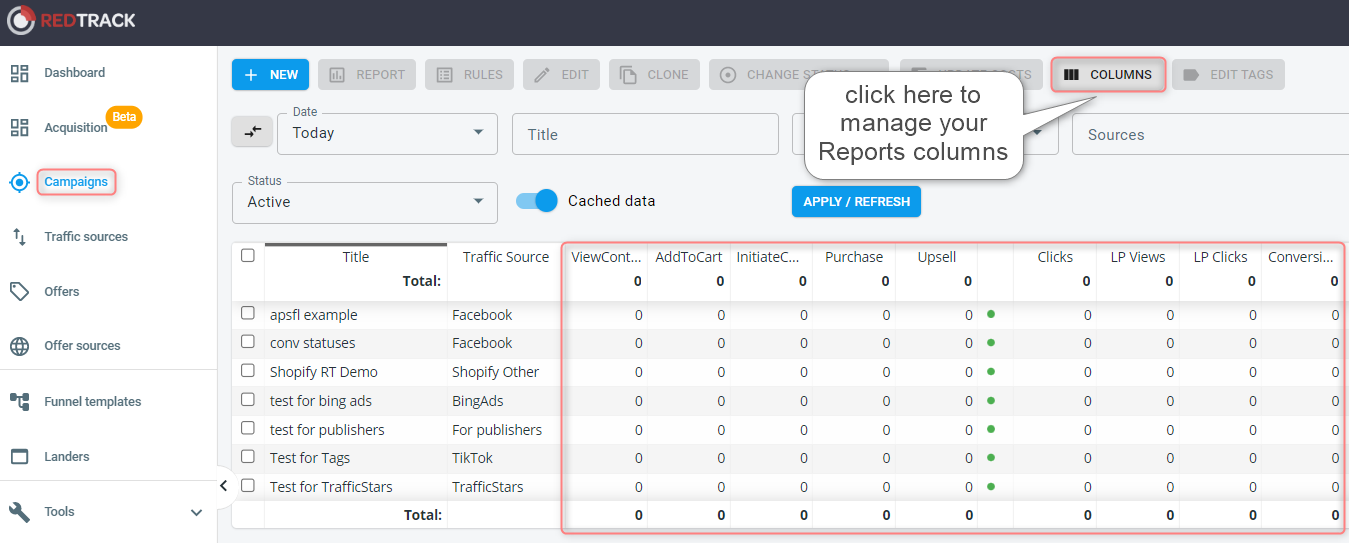The width and height of the screenshot is (1349, 543).
Task: Check the conv statuses row checkbox
Action: 248,342
